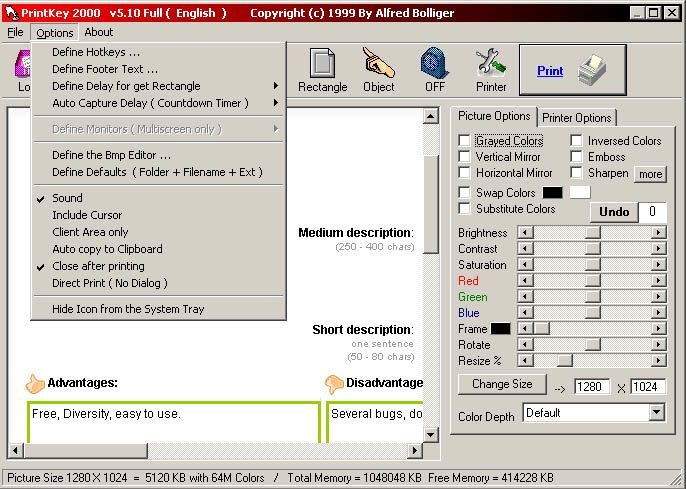686x489 pixels.
Task: Expand Auto Capture Delay submenu
Action: tap(159, 103)
